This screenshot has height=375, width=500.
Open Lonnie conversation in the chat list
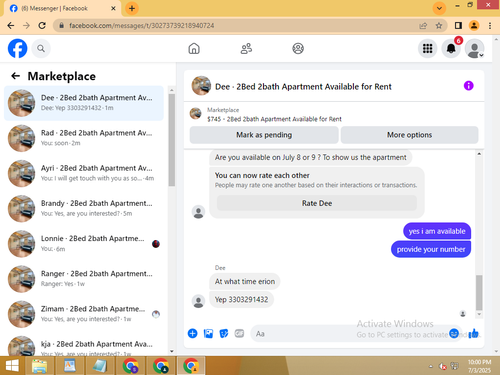(x=84, y=244)
